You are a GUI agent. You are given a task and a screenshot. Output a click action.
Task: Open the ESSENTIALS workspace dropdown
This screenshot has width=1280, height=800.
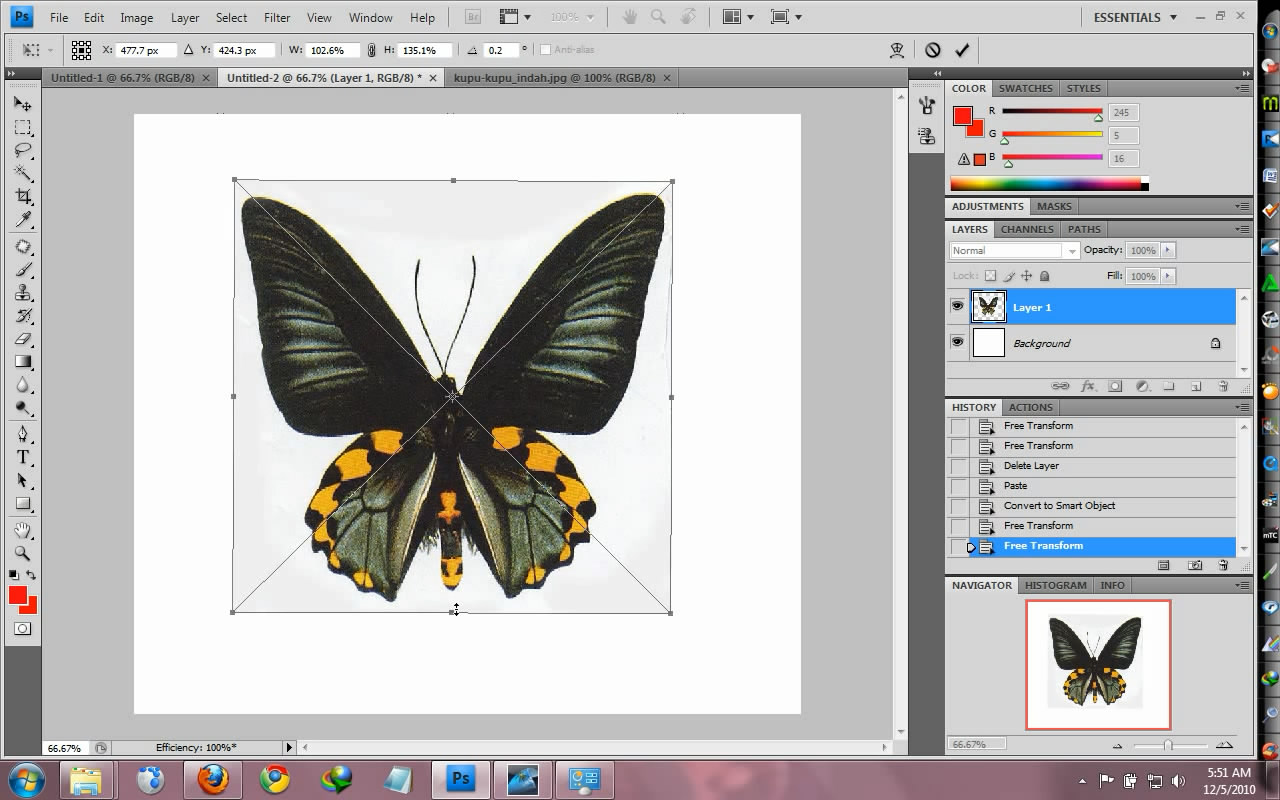point(1136,17)
